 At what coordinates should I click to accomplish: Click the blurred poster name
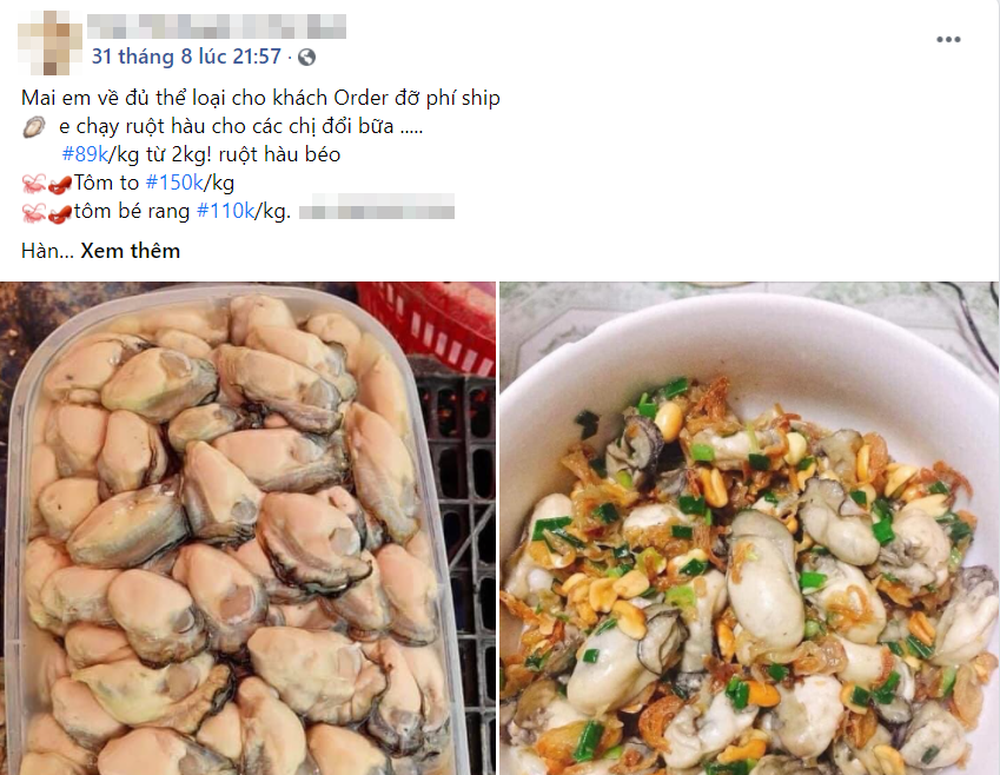tap(217, 27)
